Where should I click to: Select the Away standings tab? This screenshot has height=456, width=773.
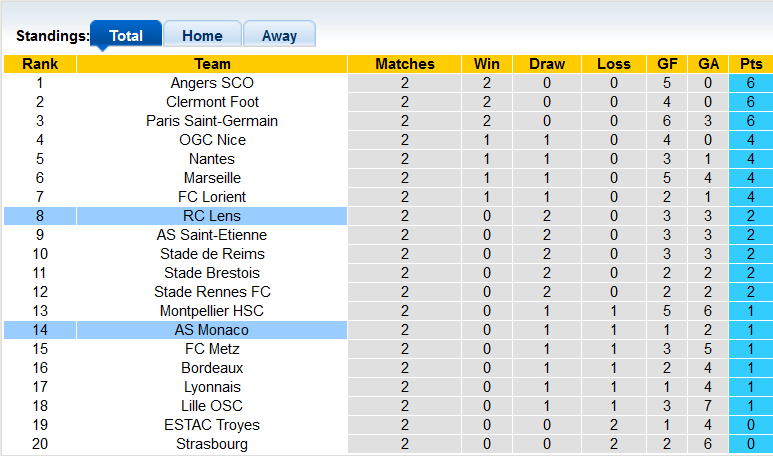pos(279,36)
